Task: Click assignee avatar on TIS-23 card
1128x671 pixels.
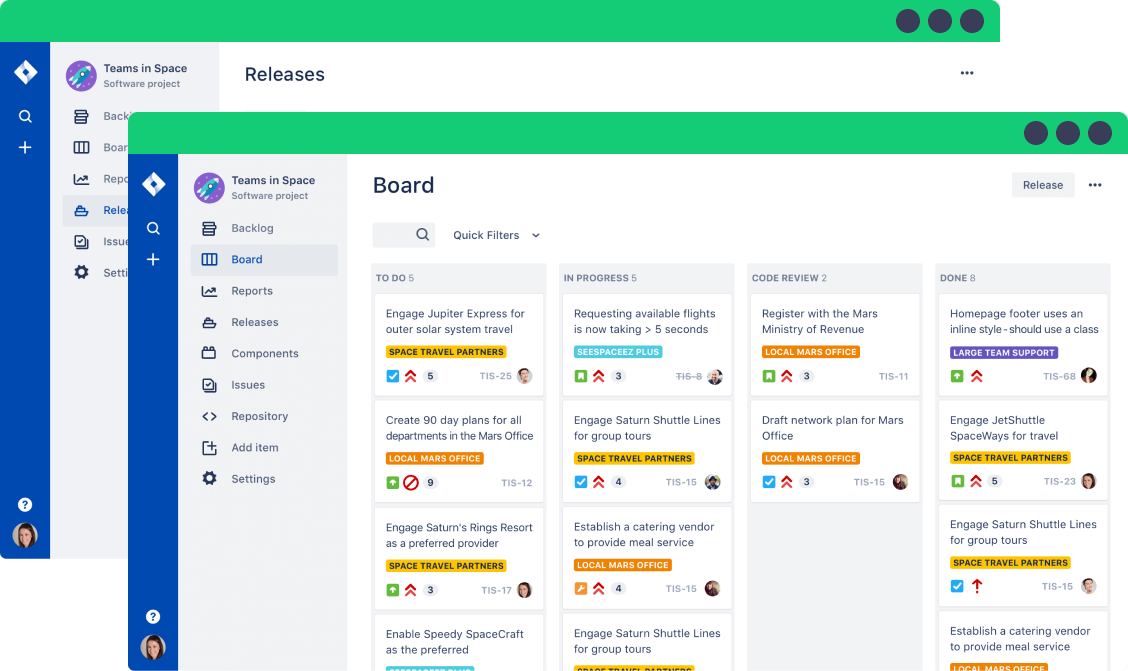Action: [x=1088, y=481]
